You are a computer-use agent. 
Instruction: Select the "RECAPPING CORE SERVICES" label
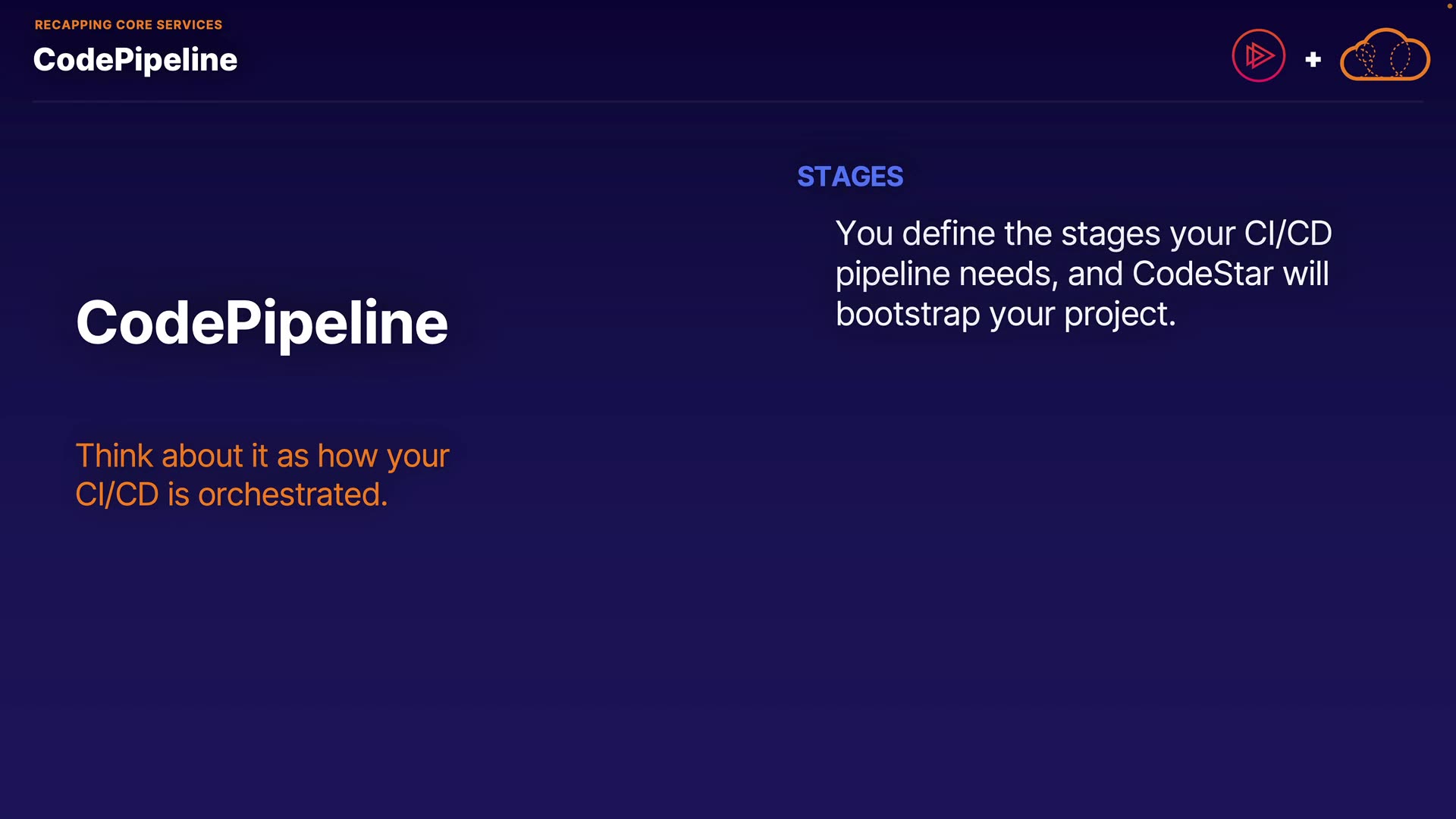[128, 25]
